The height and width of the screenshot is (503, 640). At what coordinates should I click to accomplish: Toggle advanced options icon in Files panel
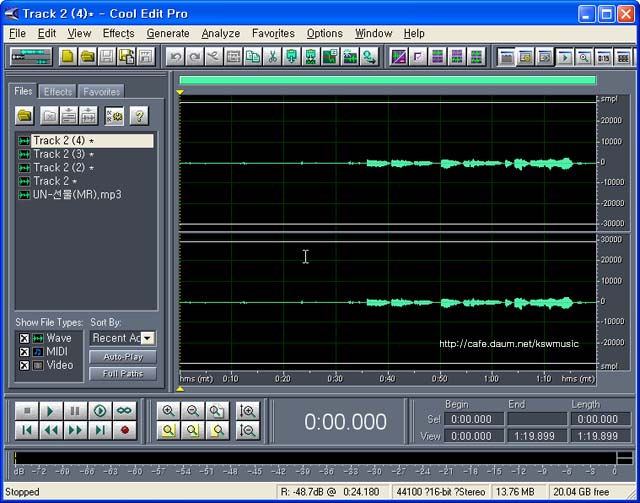coord(114,116)
